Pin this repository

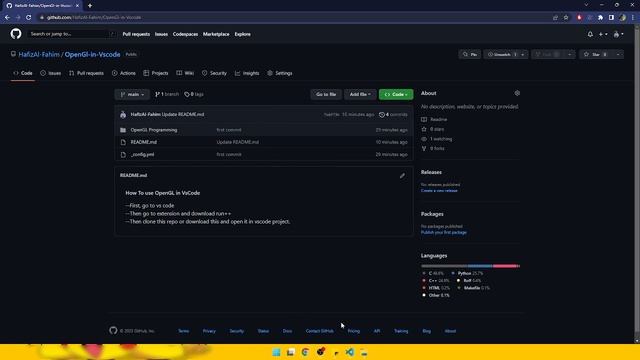pos(469,54)
